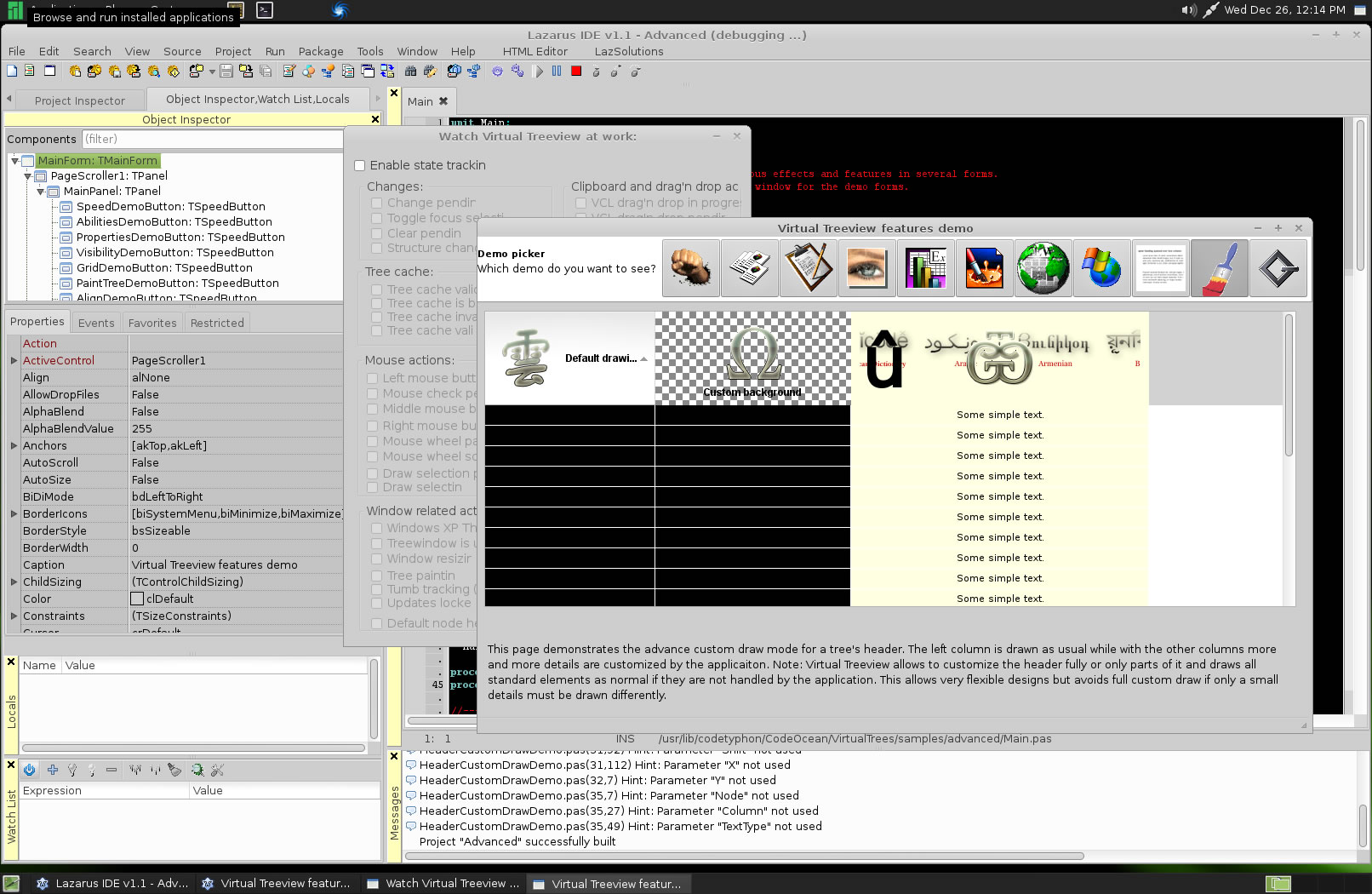Open the fist-punch speed demo button

tap(691, 269)
